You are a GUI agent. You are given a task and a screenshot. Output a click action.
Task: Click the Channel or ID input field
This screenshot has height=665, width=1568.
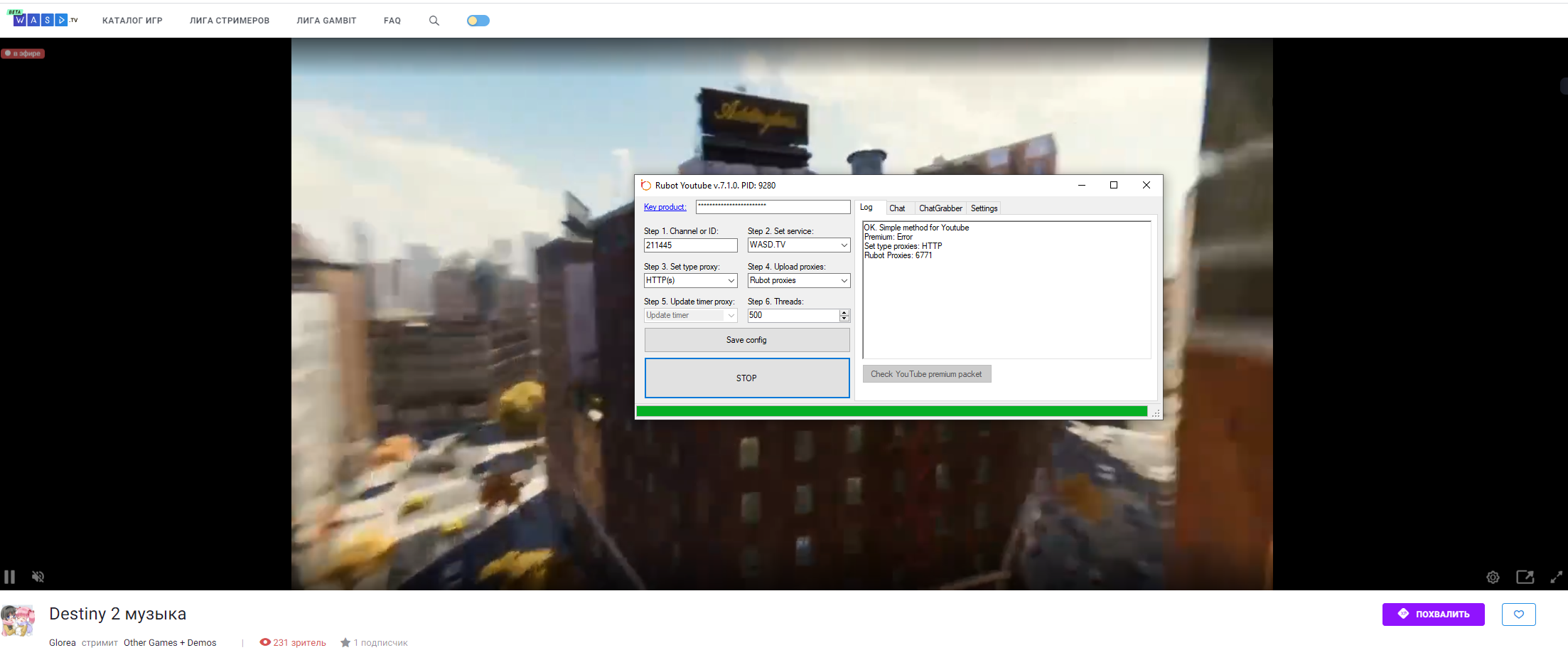pos(690,245)
